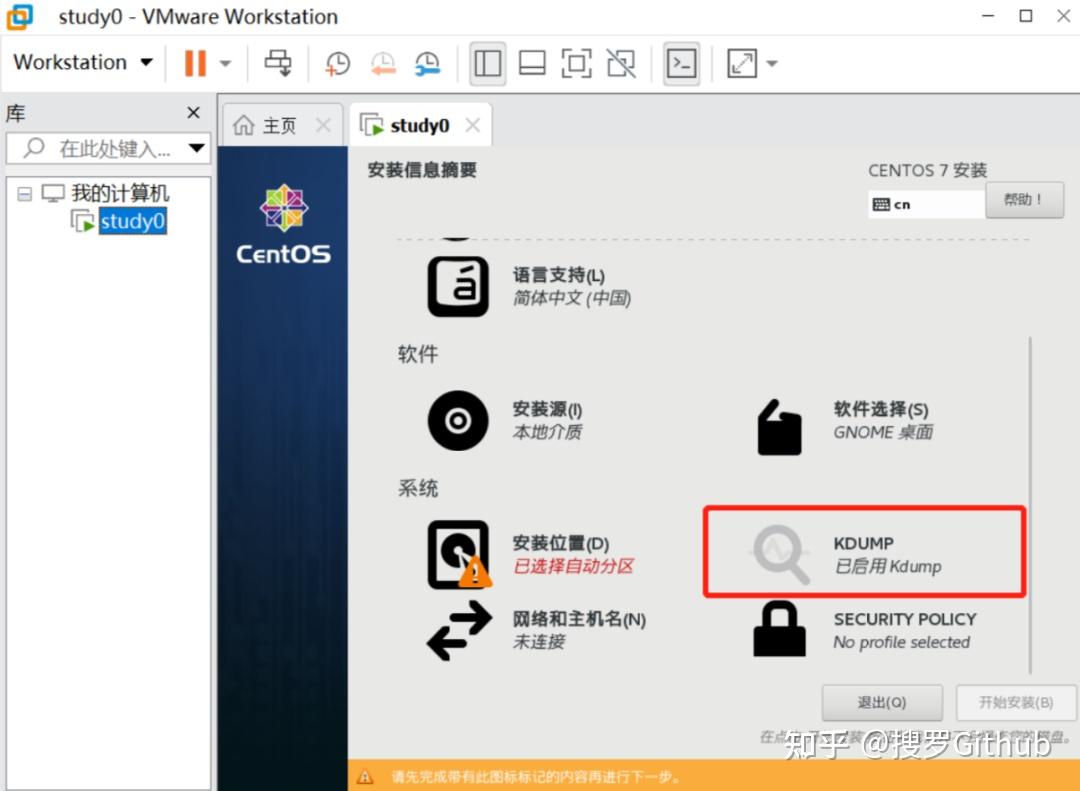Click the Help button in installer

[1024, 200]
